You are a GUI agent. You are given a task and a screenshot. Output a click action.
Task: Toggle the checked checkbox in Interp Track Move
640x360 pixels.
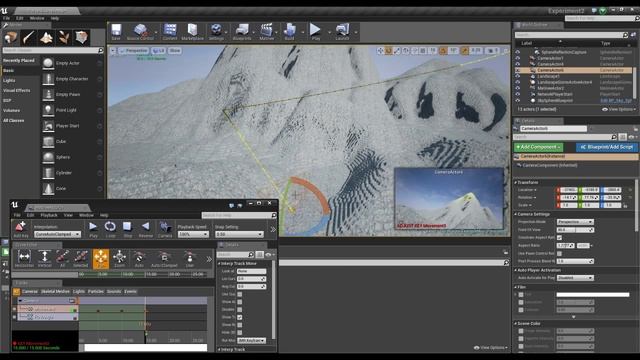[x=240, y=317]
